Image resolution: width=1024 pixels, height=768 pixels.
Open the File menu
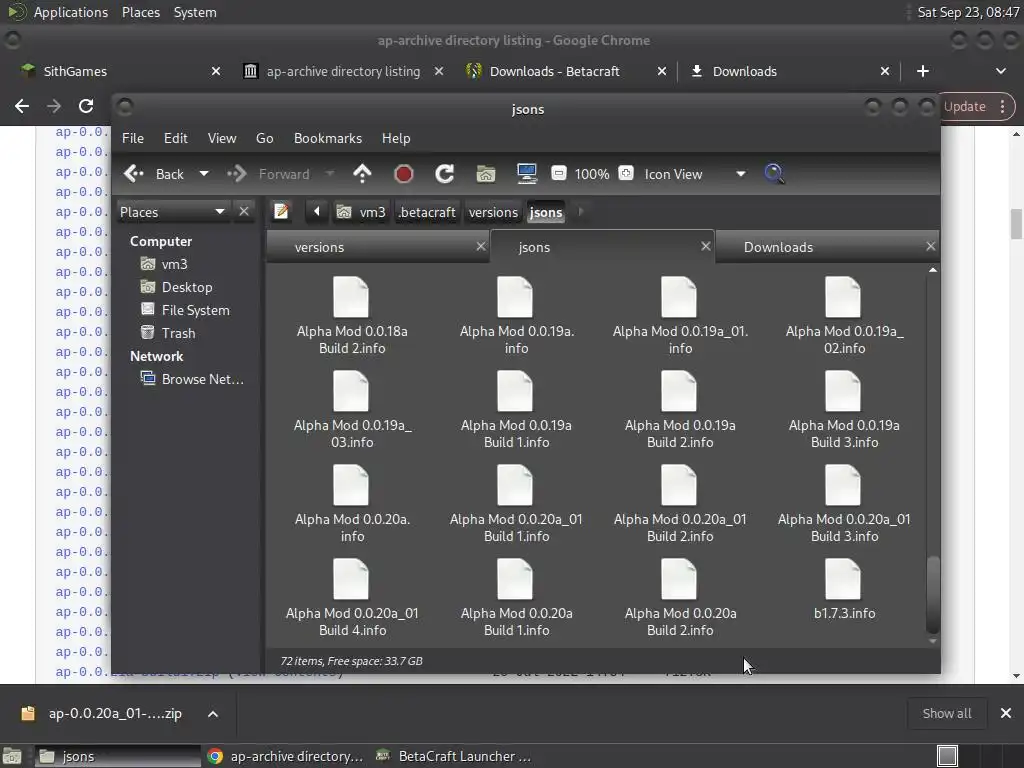[133, 138]
